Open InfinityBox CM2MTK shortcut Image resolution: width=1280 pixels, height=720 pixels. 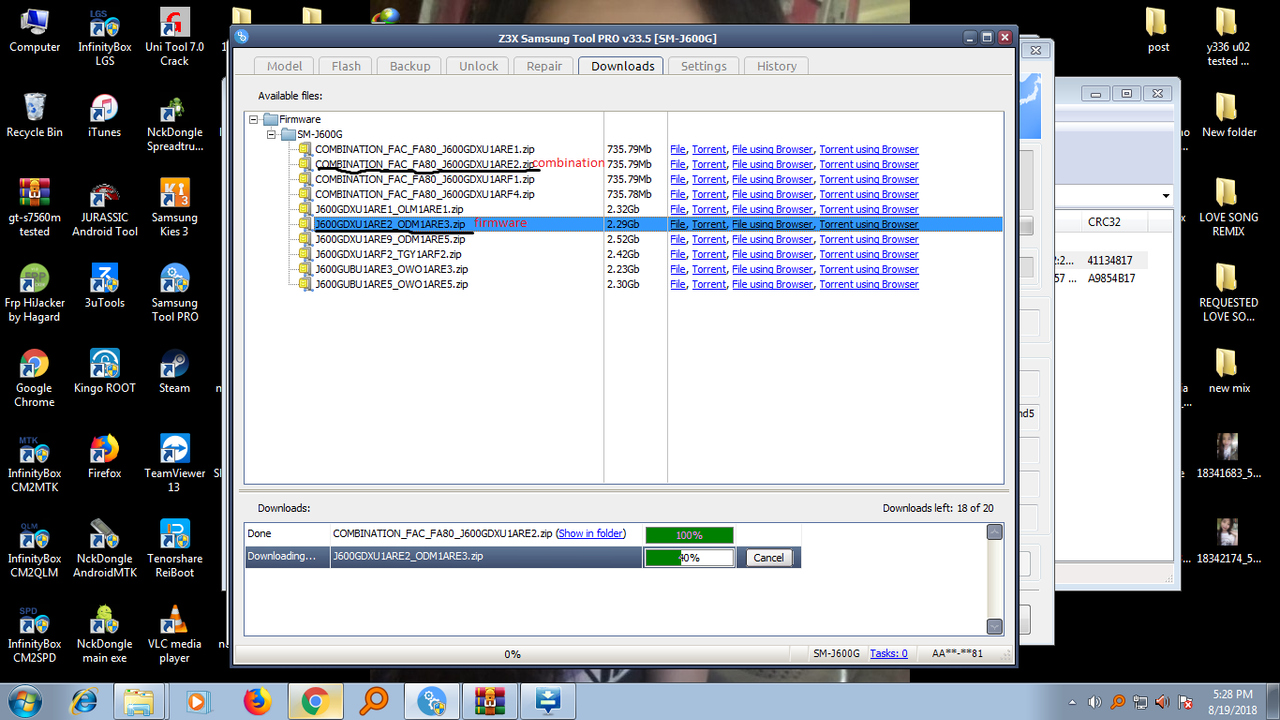(x=34, y=464)
